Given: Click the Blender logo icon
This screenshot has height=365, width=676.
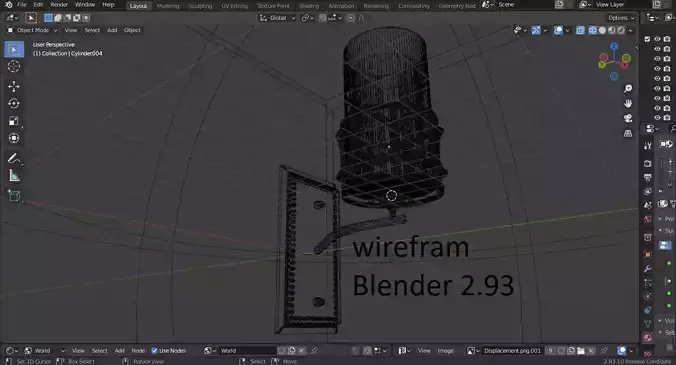Looking at the screenshot, I should coord(9,5).
